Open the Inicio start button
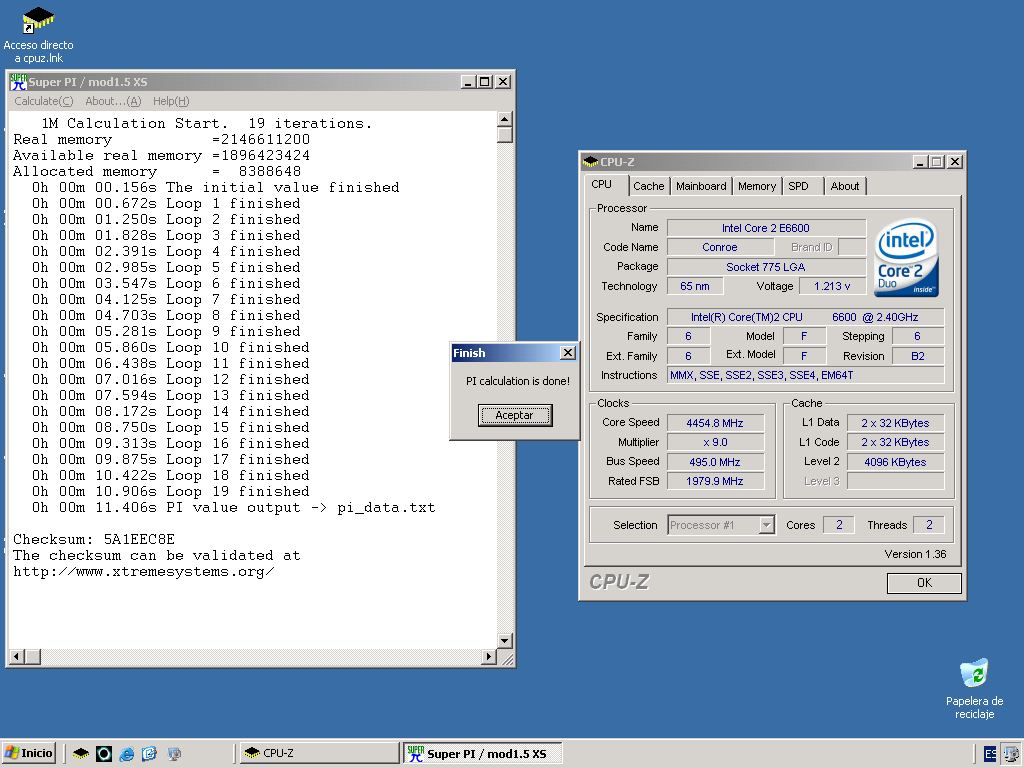 (x=29, y=753)
